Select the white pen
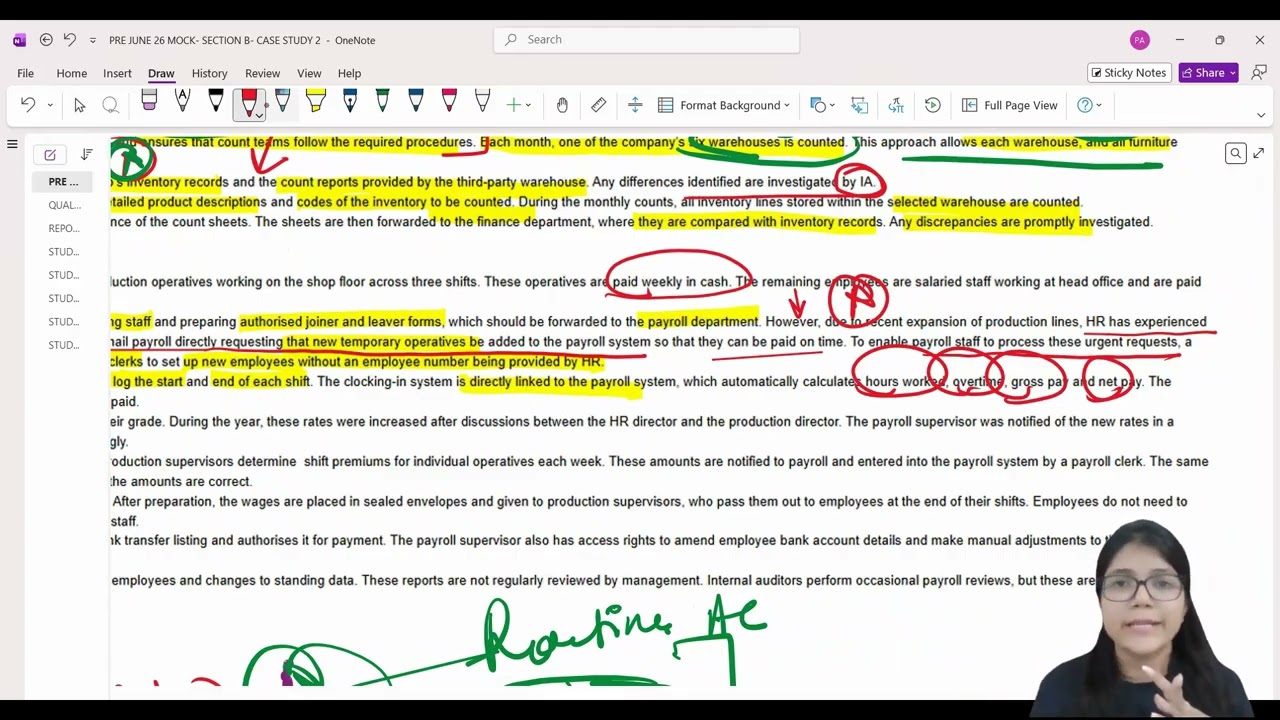 pos(482,101)
